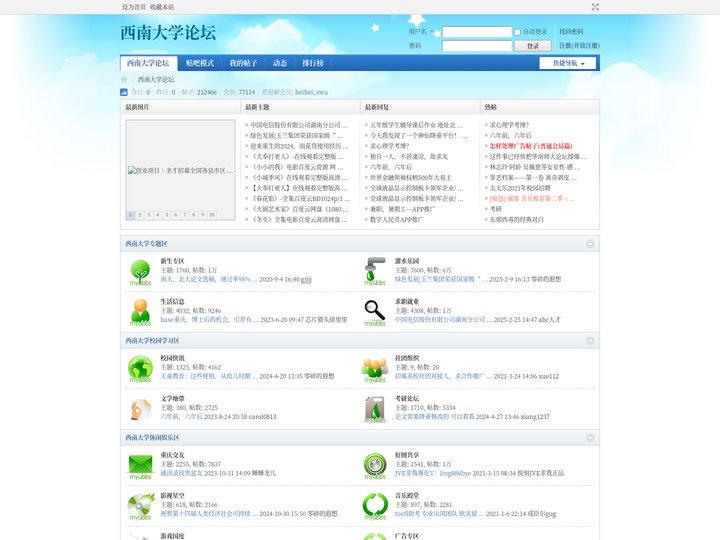Click the 影视星空 disc icon
The height and width of the screenshot is (540, 720).
141,506
